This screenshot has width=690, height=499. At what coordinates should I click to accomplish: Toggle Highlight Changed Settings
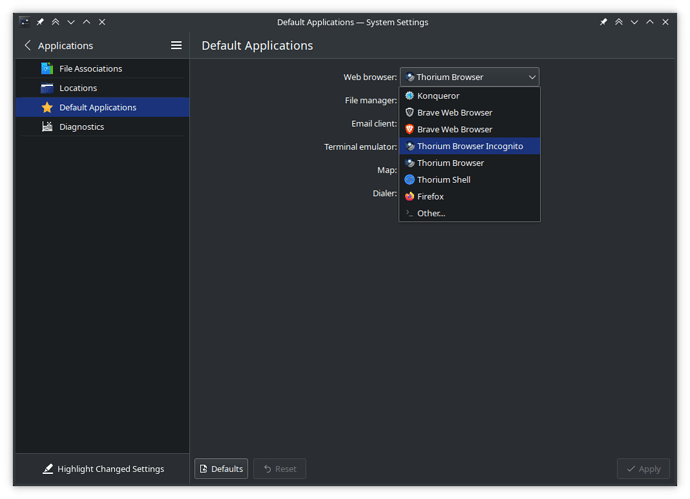102,469
